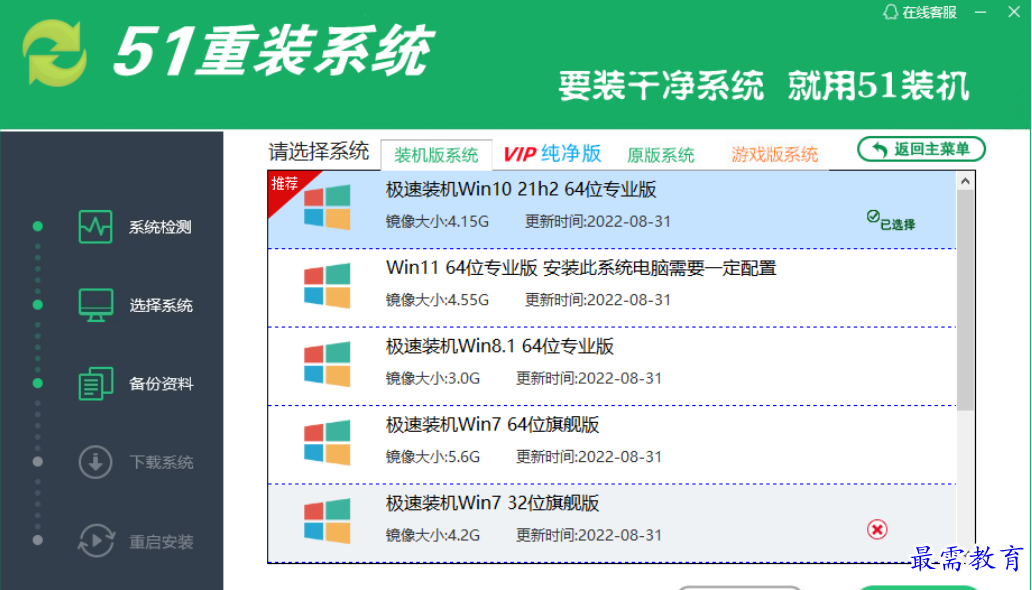
Task: Select 极速装机Win7 32位旗舰版 title
Action: pos(492,503)
